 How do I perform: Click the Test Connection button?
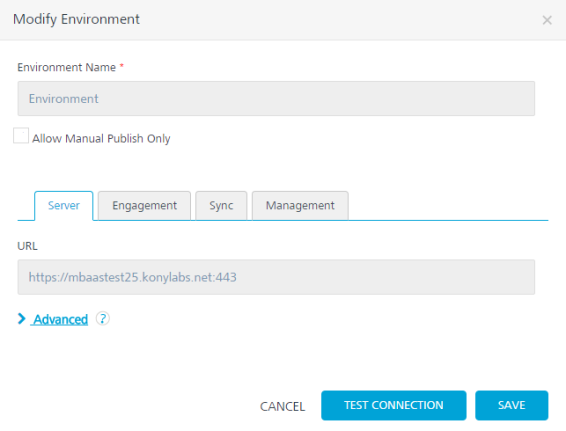(393, 405)
